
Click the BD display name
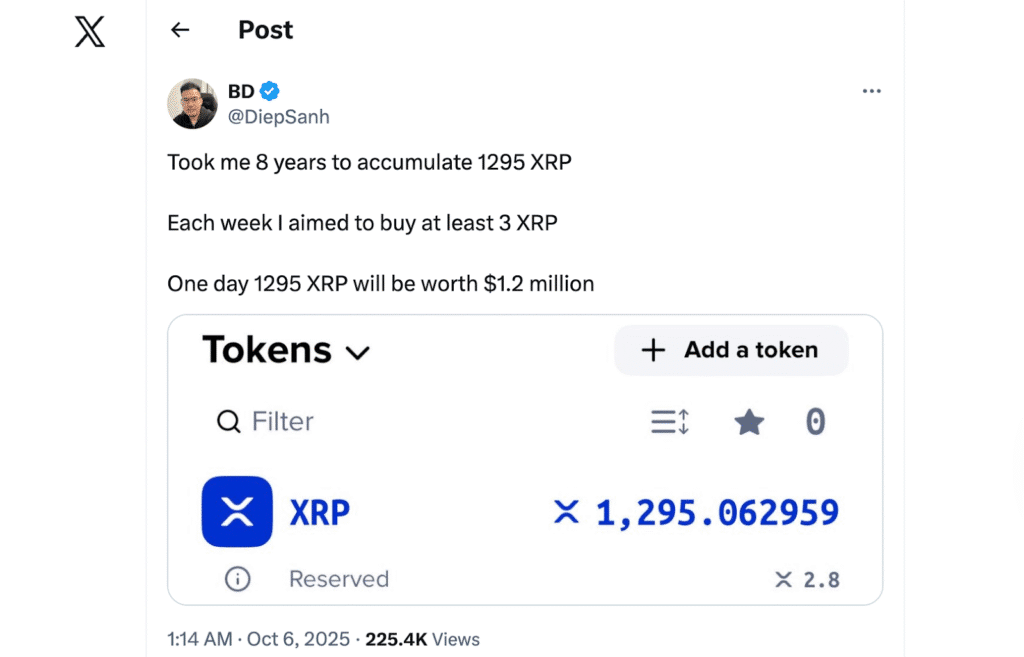241,92
